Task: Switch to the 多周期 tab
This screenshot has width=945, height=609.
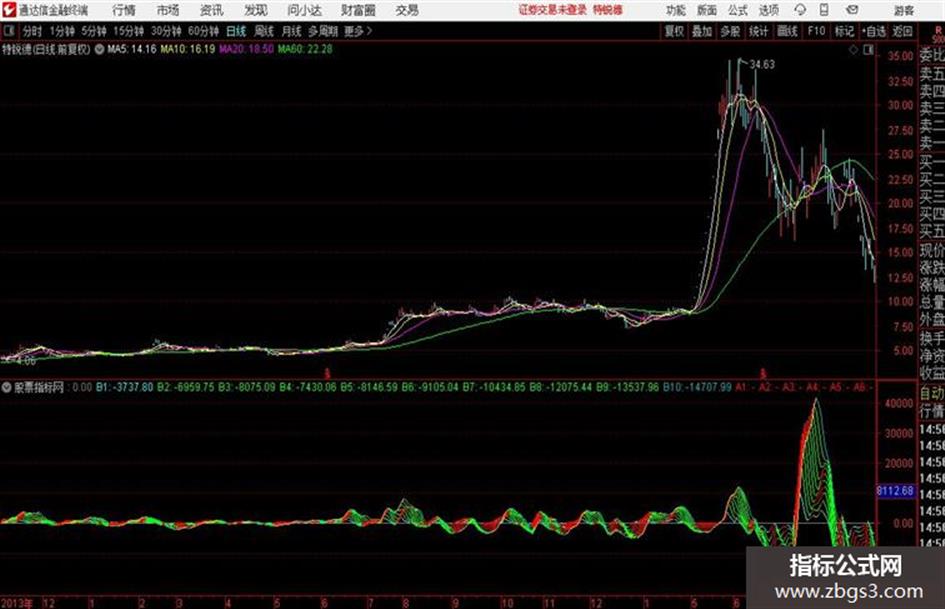Action: (323, 31)
